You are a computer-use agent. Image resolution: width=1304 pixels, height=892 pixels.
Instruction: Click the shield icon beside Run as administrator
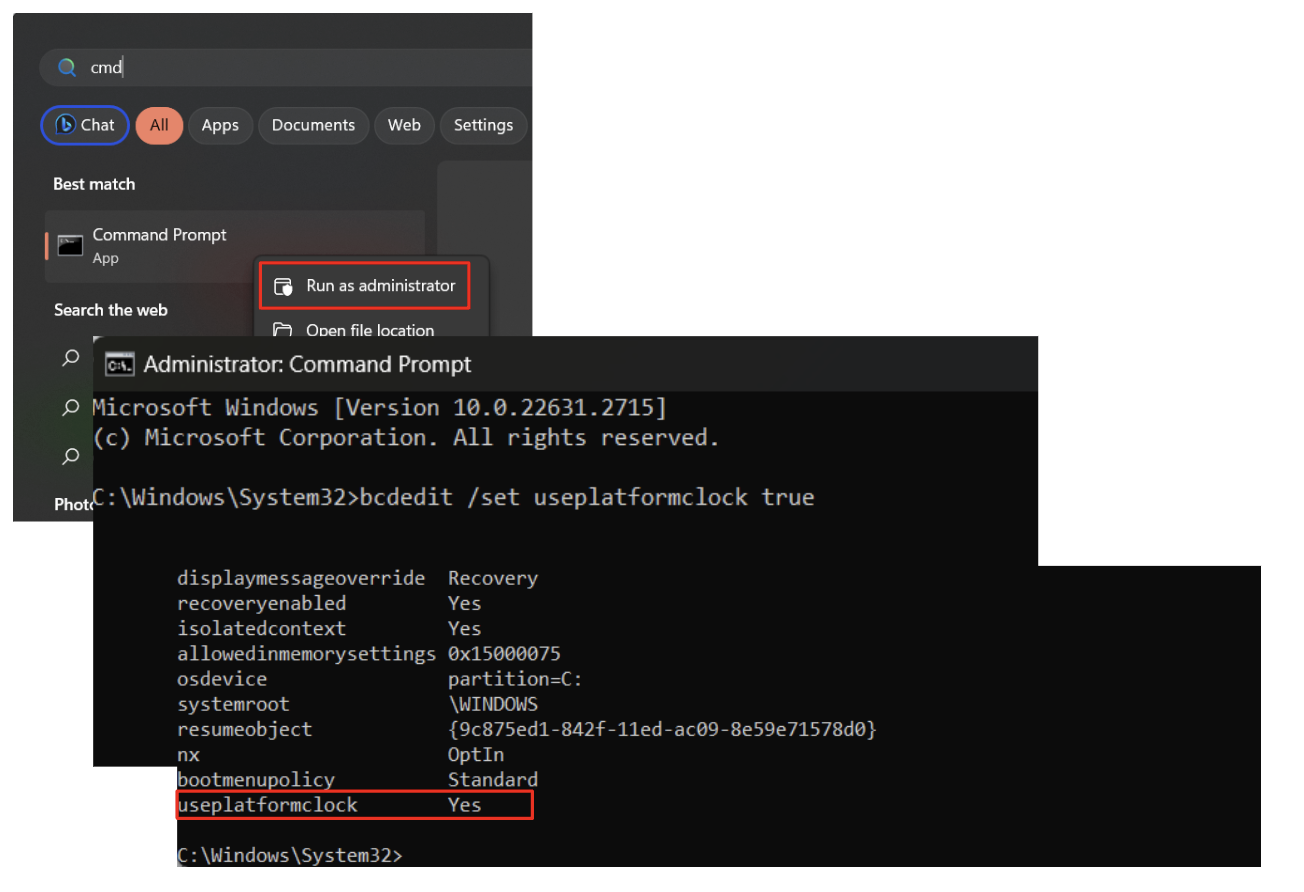point(284,285)
